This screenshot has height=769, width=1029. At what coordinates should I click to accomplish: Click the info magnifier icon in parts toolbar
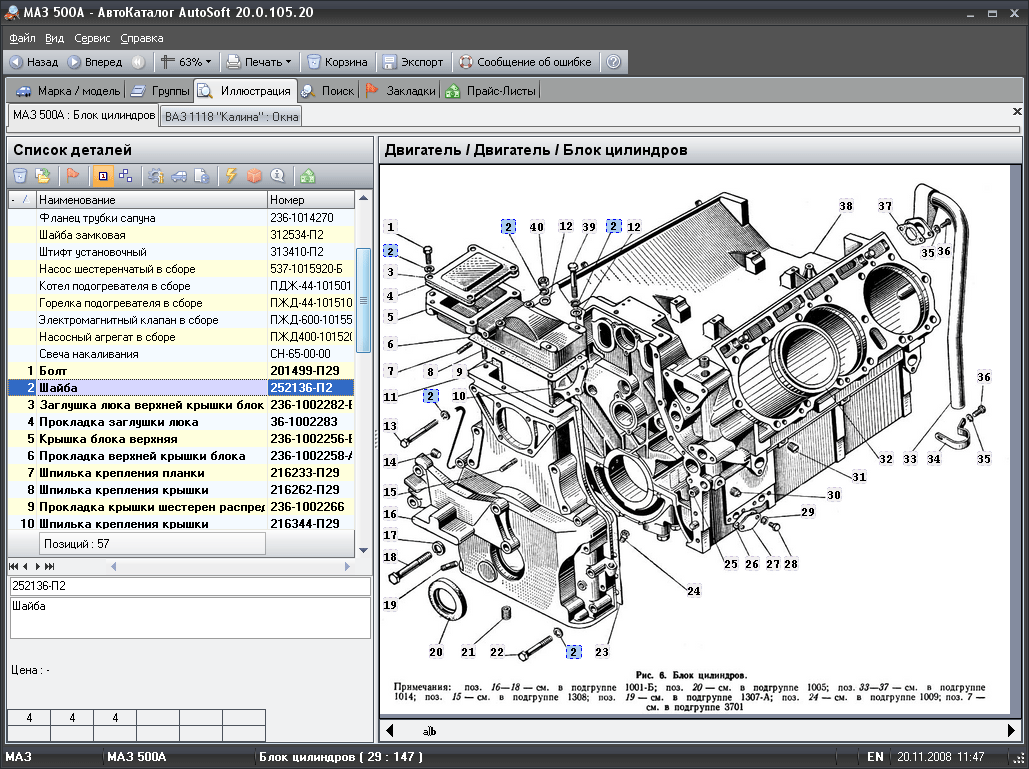[278, 176]
